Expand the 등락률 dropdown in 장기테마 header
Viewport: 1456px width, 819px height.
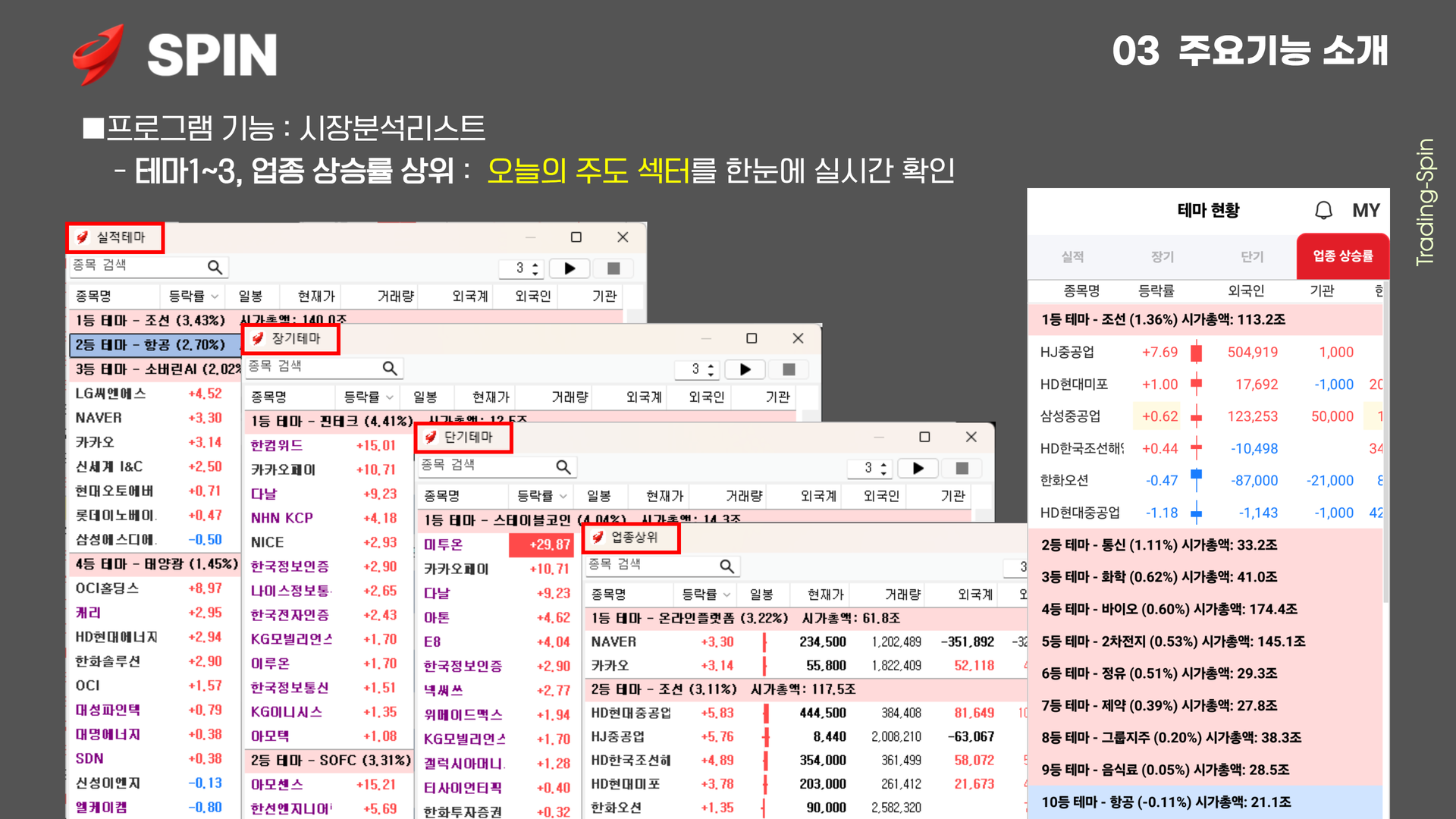(x=390, y=397)
